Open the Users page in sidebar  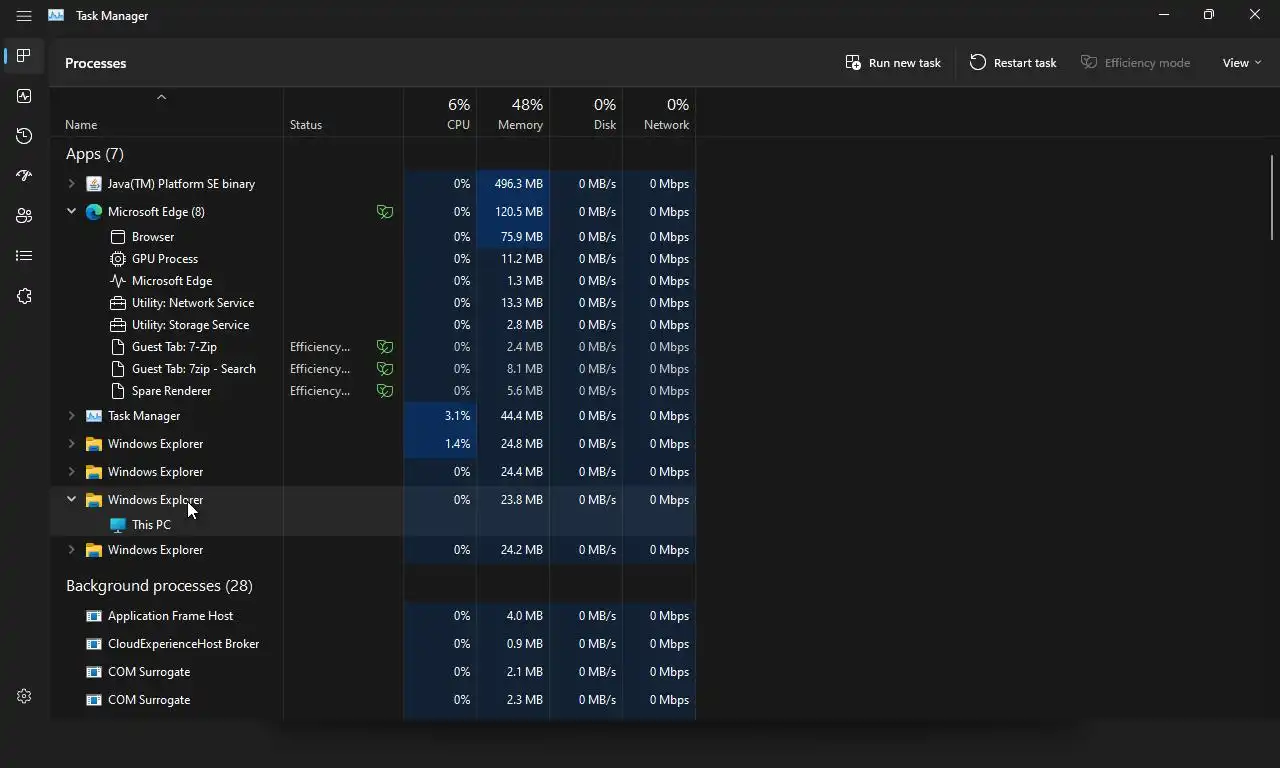24,216
